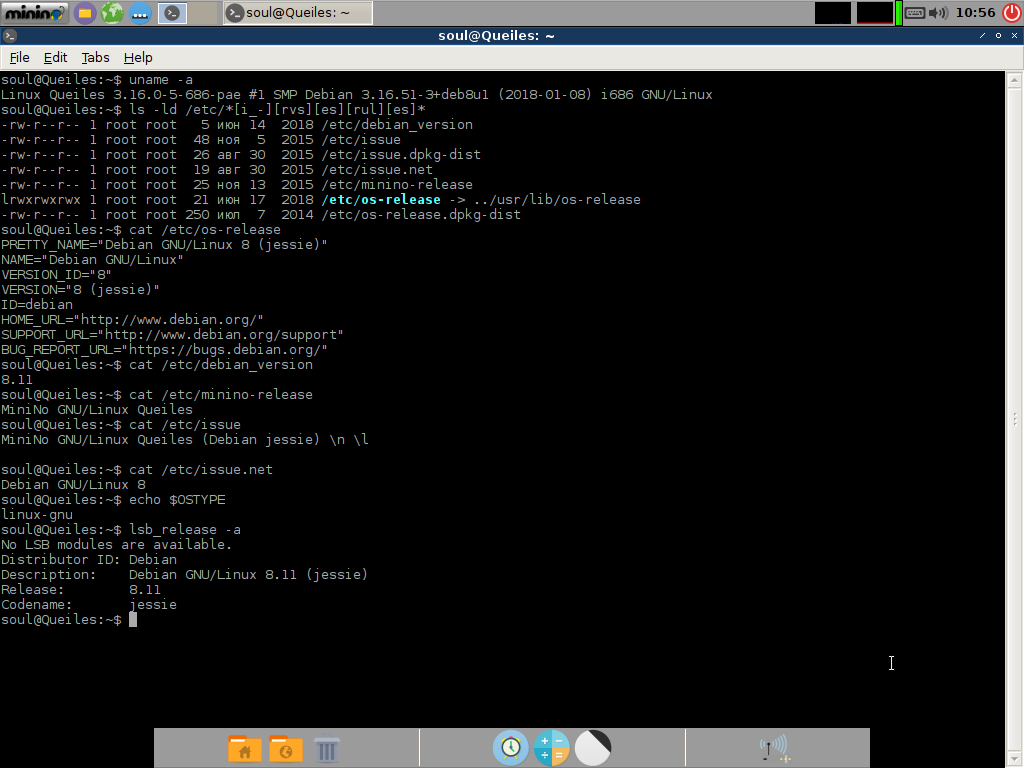Click the highlighted terminal launcher in the panel
Viewport: 1024px width, 768px height.
(172, 13)
